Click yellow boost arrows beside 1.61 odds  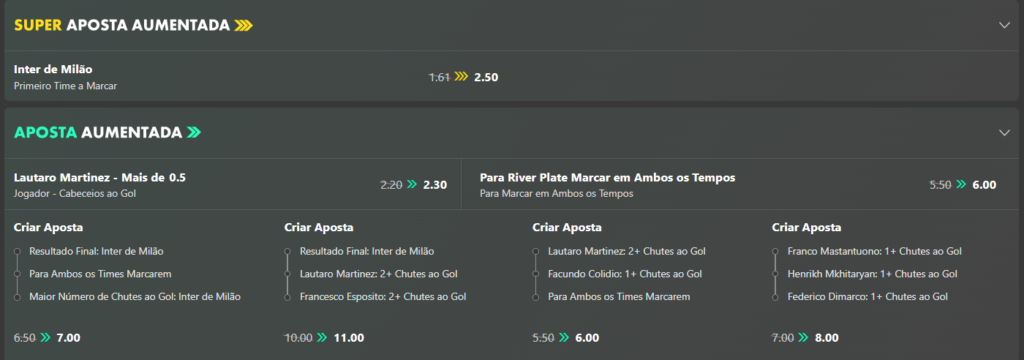click(462, 77)
